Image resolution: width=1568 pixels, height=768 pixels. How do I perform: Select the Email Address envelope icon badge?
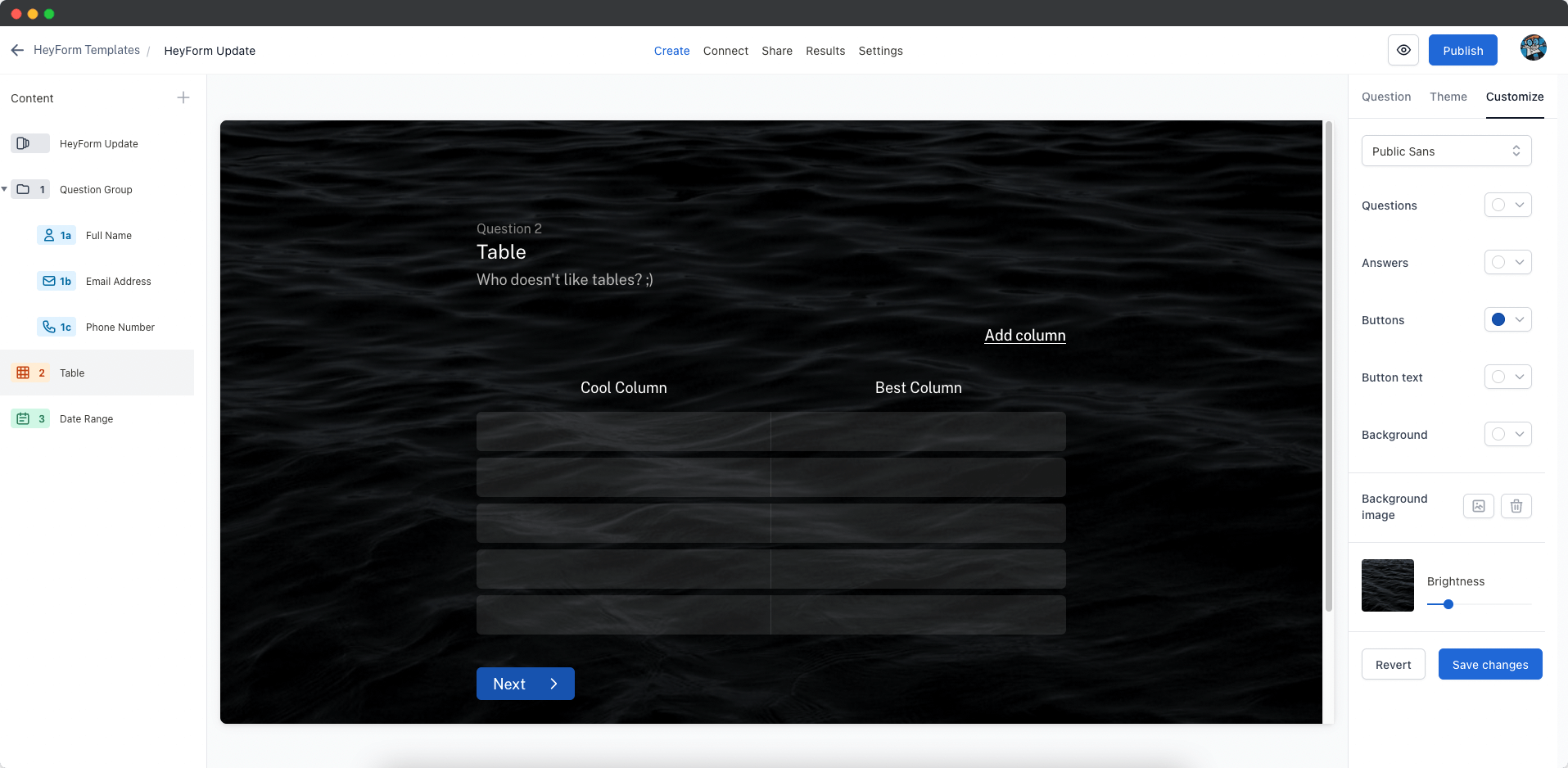[x=56, y=281]
